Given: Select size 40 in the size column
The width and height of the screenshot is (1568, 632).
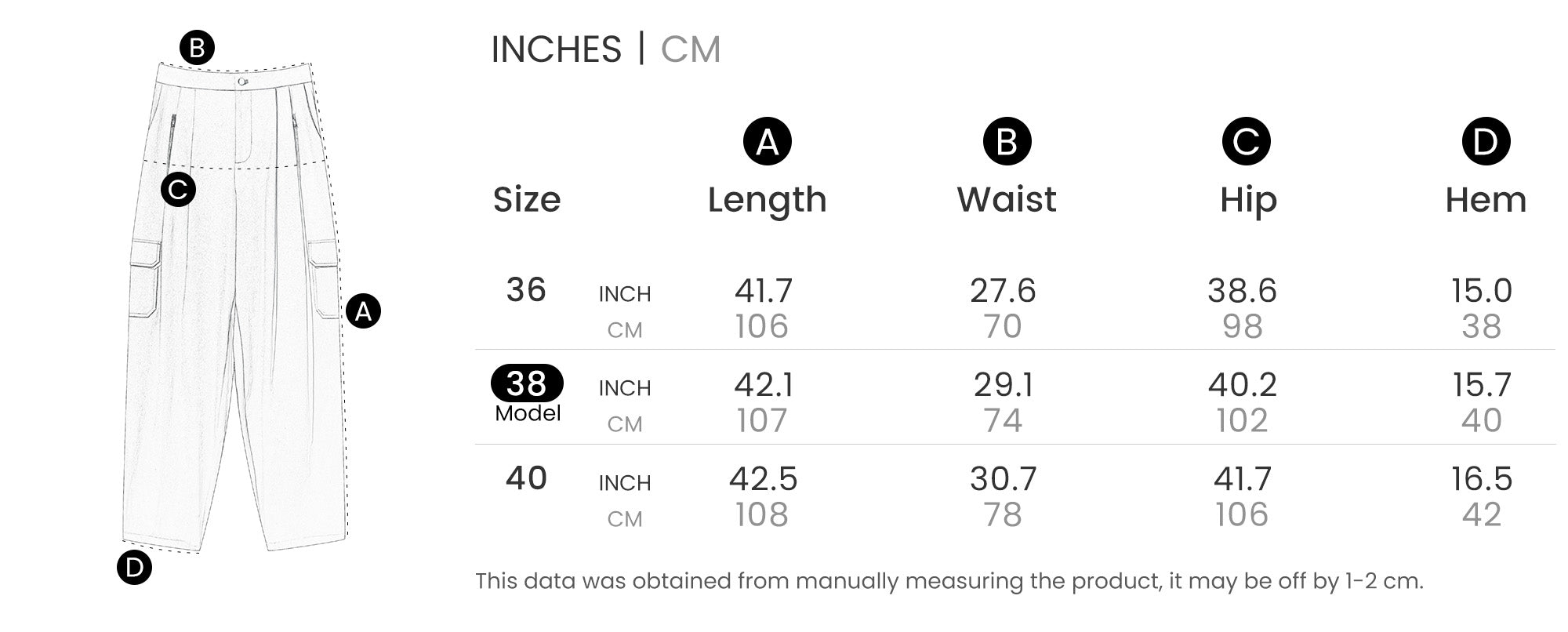Looking at the screenshot, I should (x=526, y=478).
